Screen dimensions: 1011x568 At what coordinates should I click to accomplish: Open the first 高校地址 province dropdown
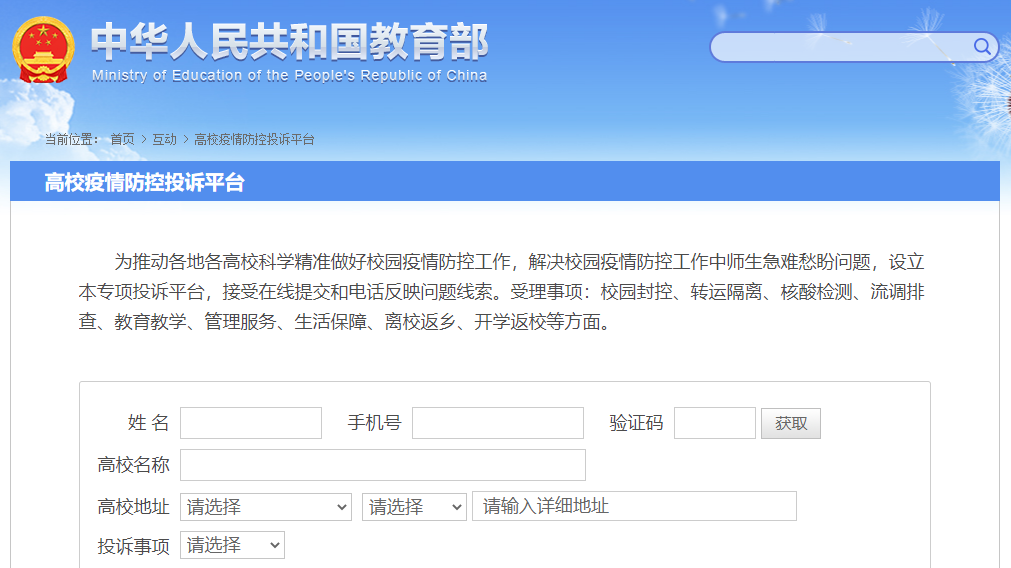pos(266,507)
